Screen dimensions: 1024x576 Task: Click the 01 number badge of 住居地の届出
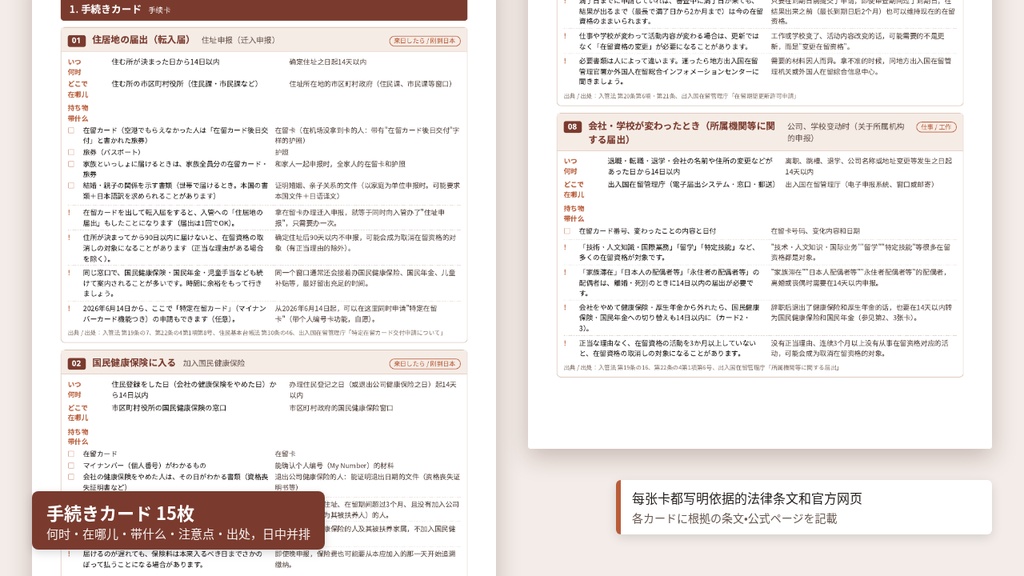(x=76, y=40)
